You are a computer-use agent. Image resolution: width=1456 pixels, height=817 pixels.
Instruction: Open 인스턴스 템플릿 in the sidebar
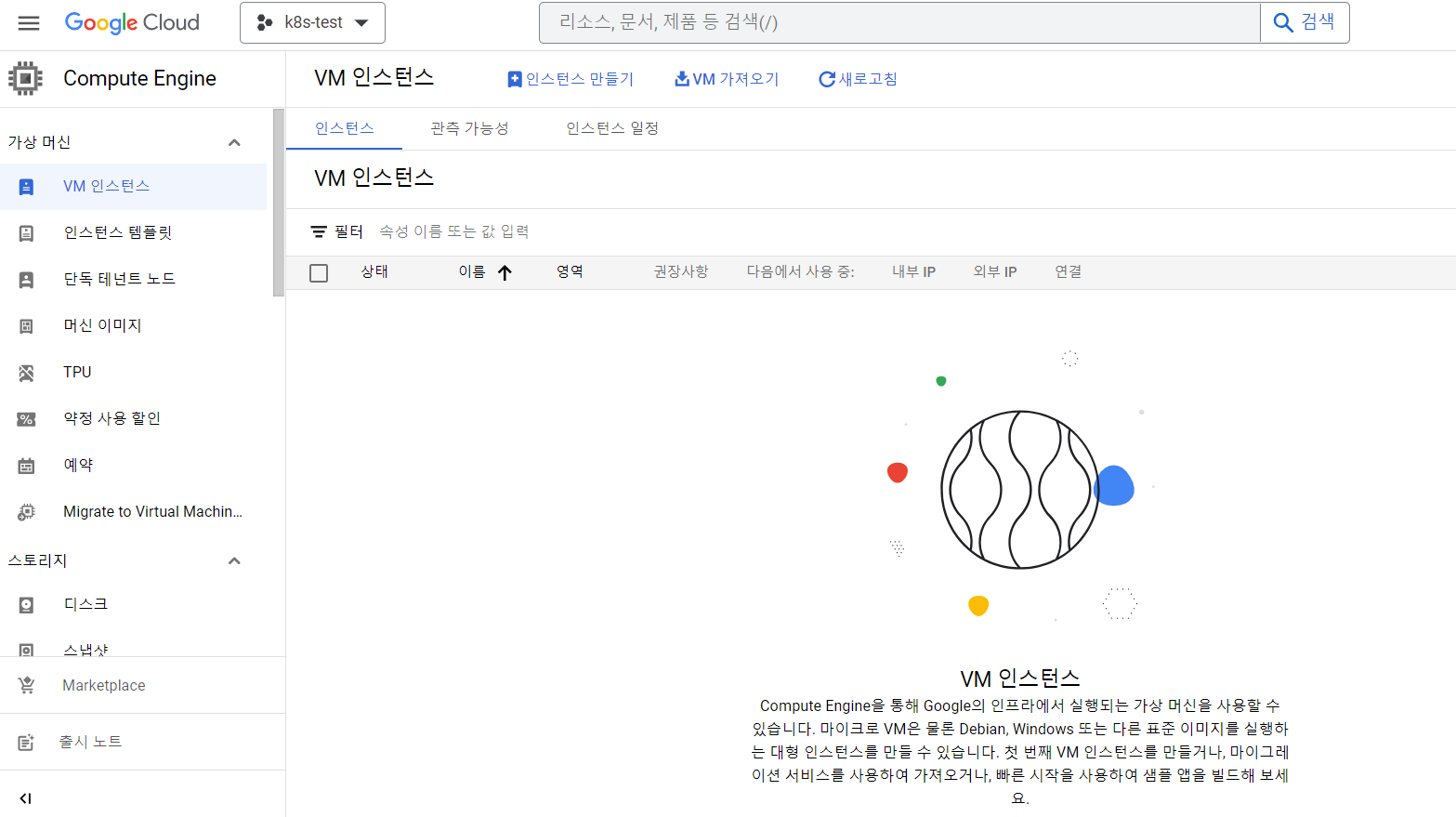point(134,233)
